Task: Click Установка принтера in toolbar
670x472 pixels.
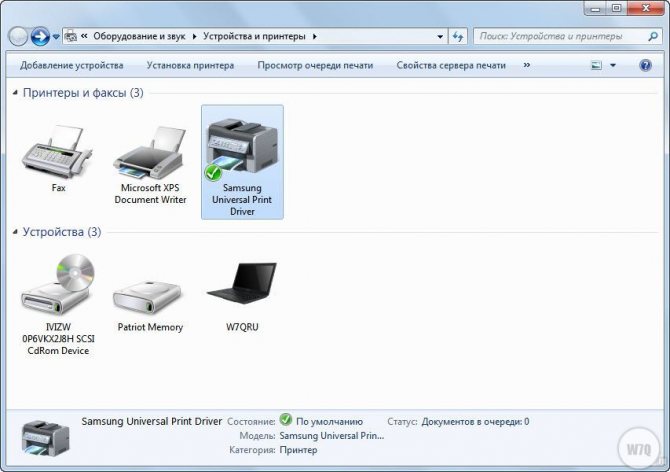Action: (190, 65)
